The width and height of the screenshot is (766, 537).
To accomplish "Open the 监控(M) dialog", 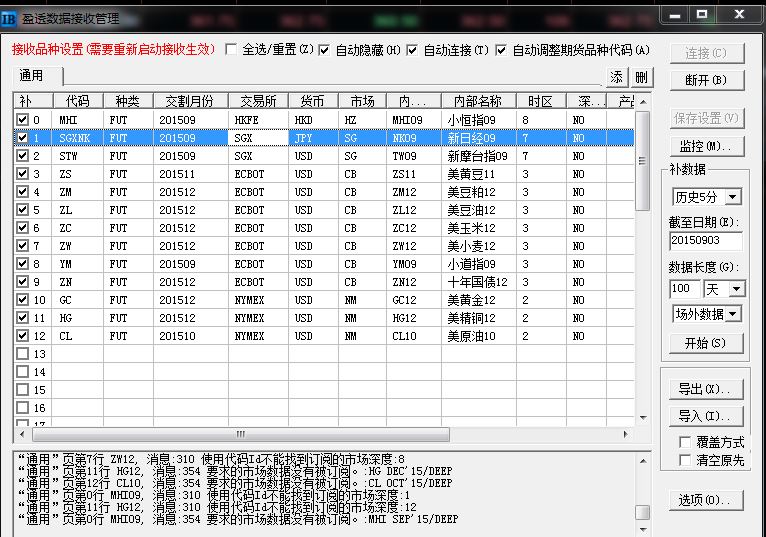I will 705,147.
